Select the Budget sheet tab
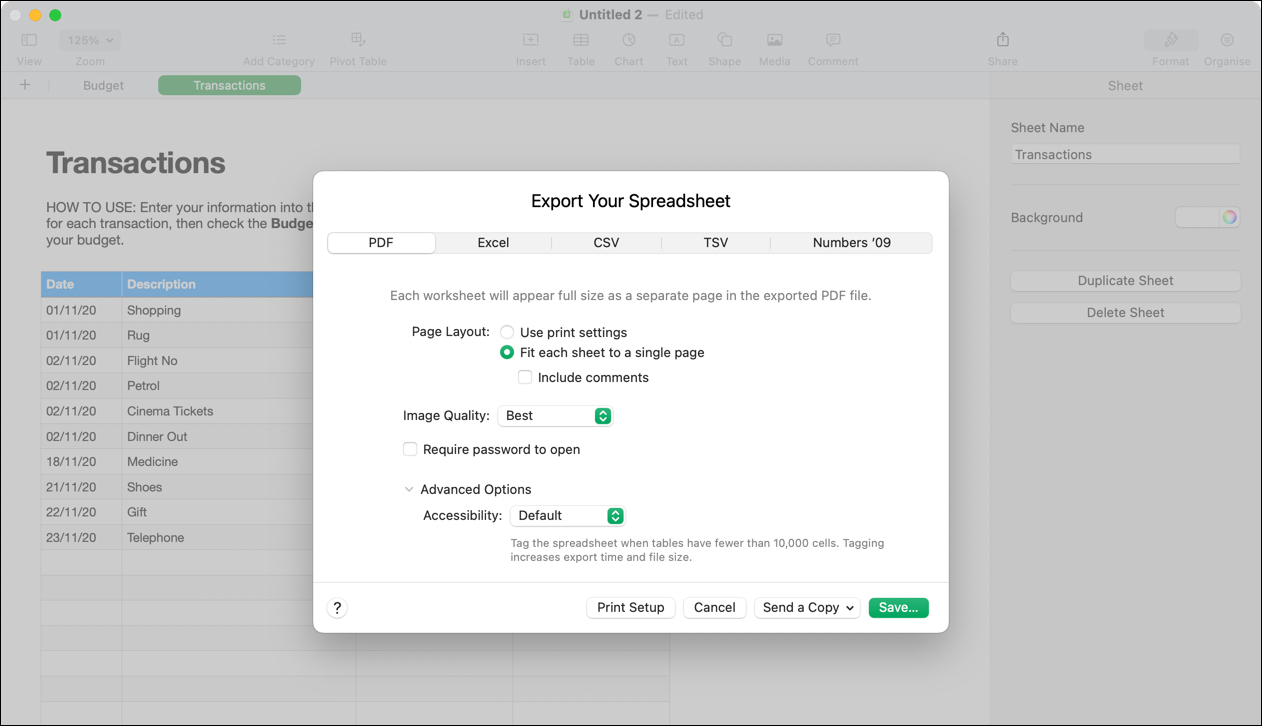The height and width of the screenshot is (726, 1262). click(103, 85)
